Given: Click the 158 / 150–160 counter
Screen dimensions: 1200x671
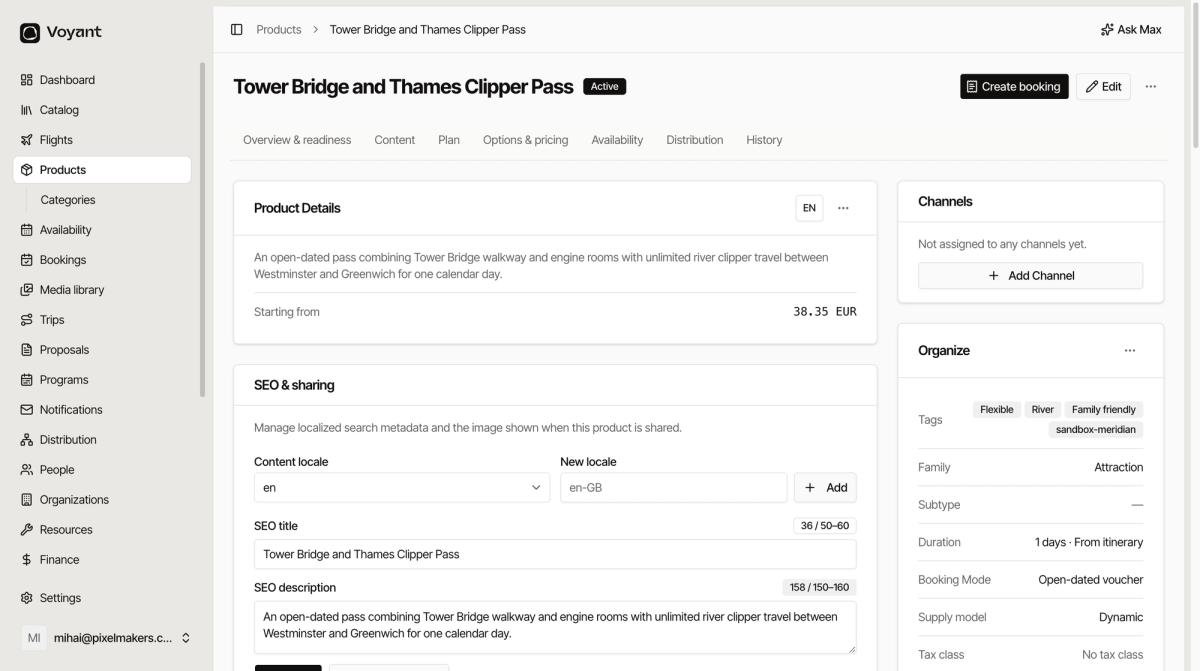Looking at the screenshot, I should [819, 588].
